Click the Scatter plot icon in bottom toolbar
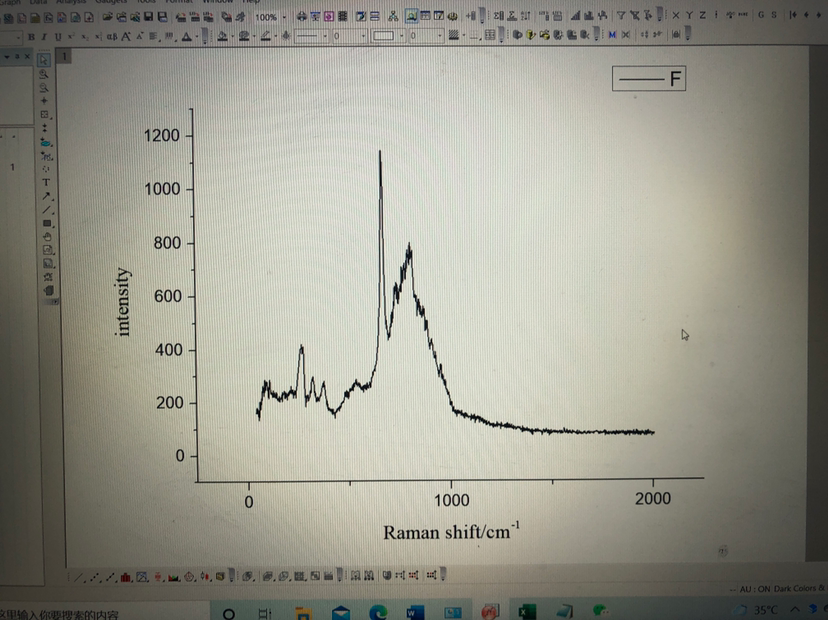828x620 pixels. pyautogui.click(x=95, y=577)
